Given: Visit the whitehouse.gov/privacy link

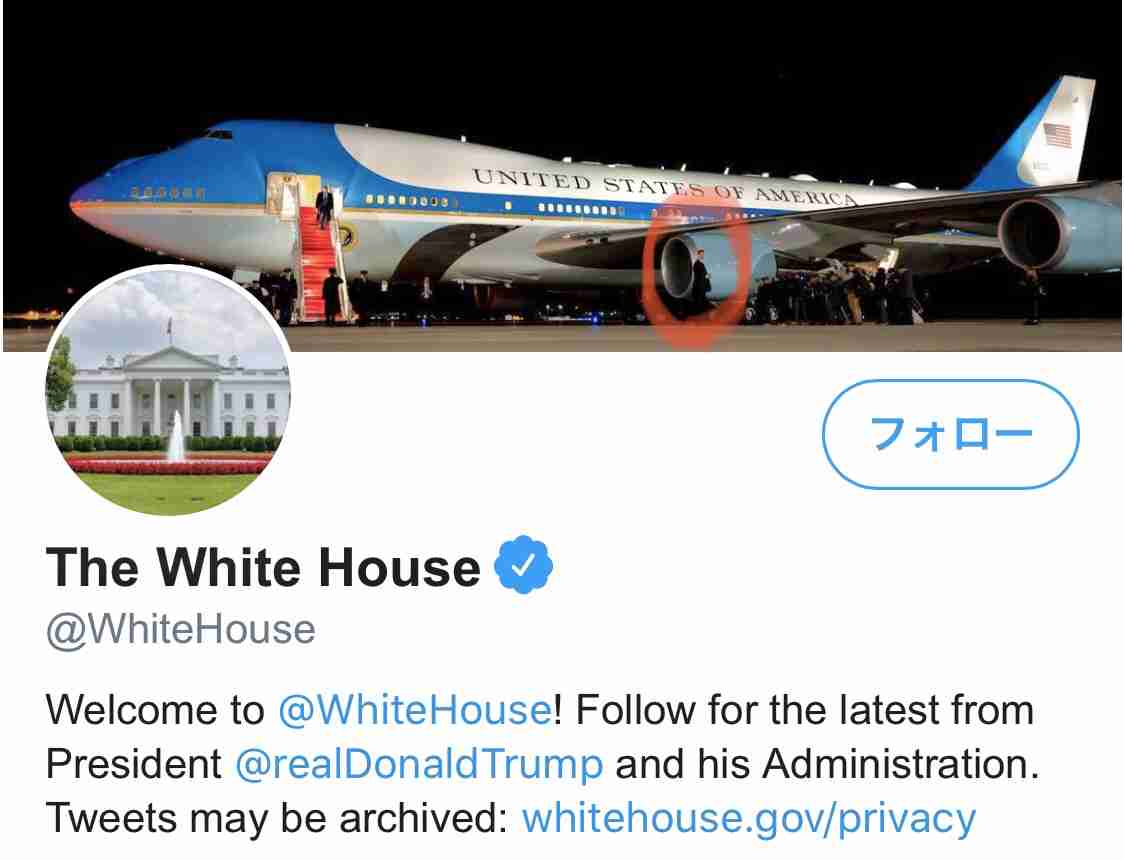Looking at the screenshot, I should (748, 818).
